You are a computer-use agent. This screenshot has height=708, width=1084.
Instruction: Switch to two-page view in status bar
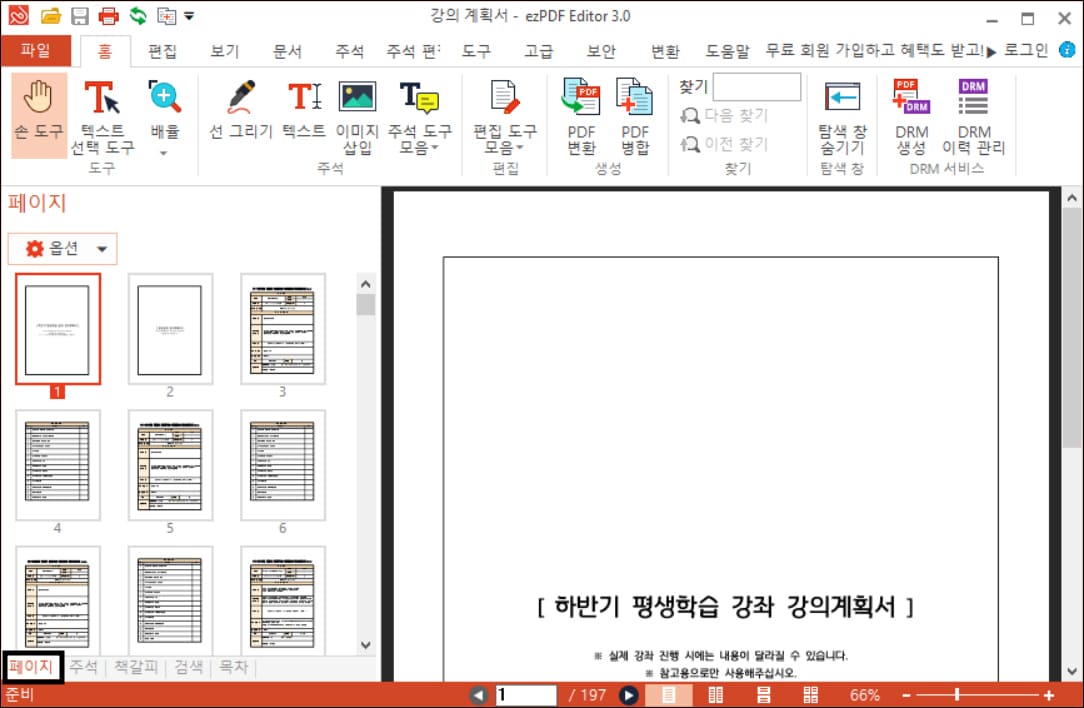point(715,694)
